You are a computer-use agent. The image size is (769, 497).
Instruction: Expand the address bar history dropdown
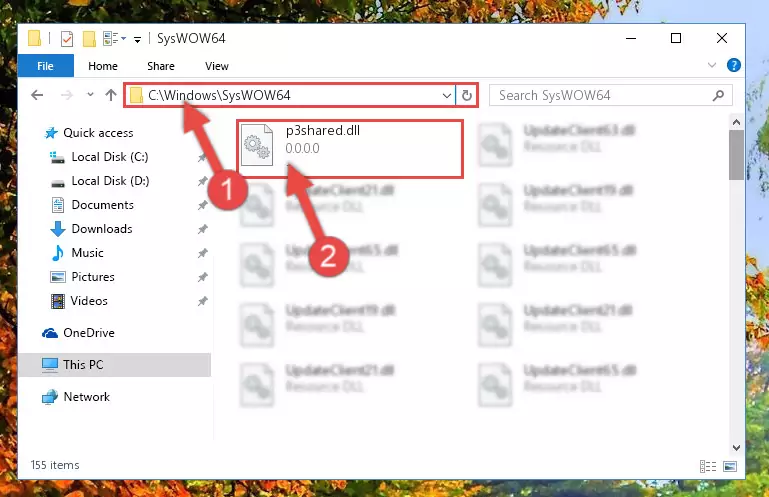(x=447, y=95)
